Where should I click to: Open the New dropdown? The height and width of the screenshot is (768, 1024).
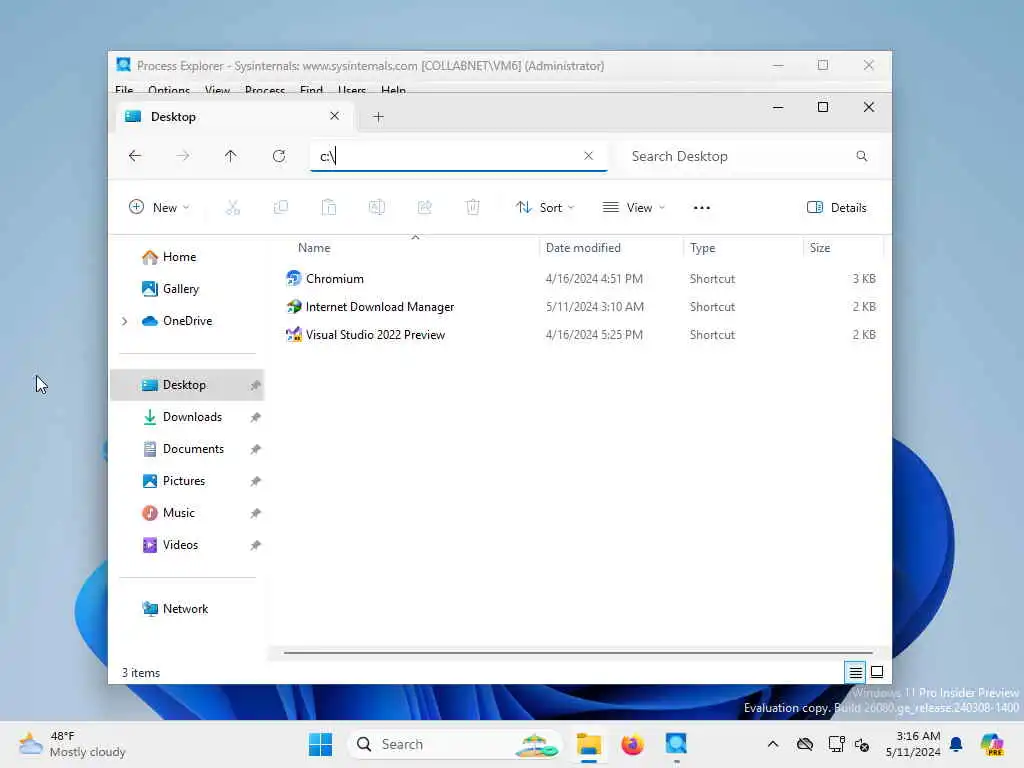pos(159,208)
